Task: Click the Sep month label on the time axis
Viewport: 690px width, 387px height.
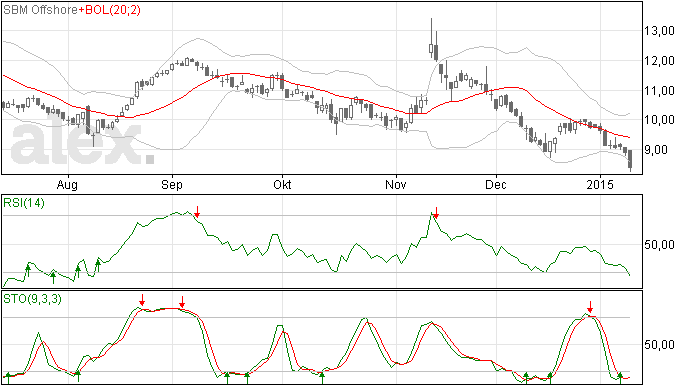Action: [172, 184]
